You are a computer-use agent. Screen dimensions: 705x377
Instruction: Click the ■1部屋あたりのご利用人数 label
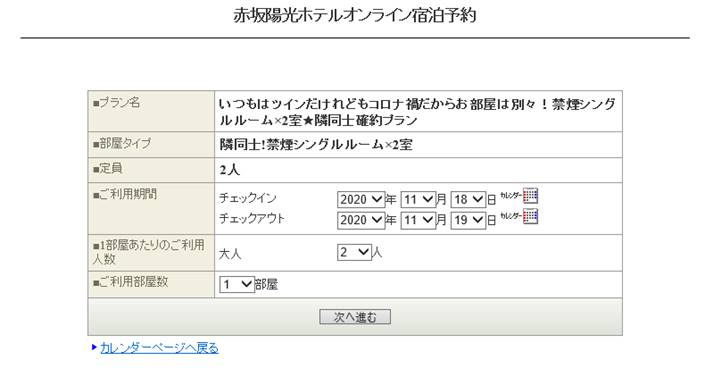click(x=149, y=252)
